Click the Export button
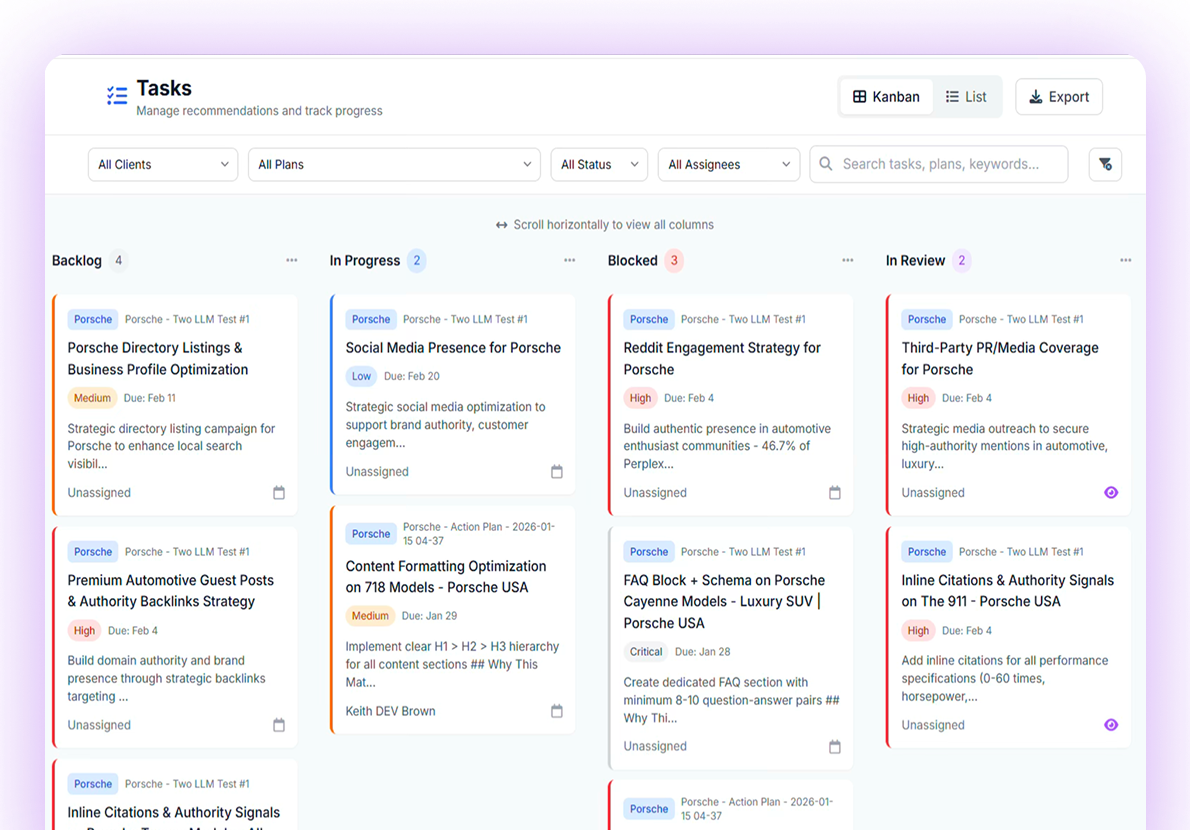Viewport: 1190px width, 830px height. click(1058, 96)
